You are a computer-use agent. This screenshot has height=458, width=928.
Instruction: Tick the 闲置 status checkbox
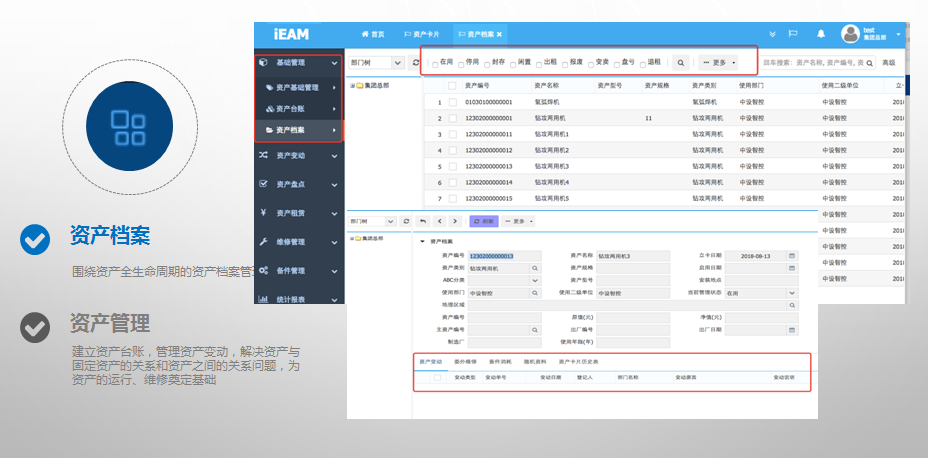coord(513,63)
